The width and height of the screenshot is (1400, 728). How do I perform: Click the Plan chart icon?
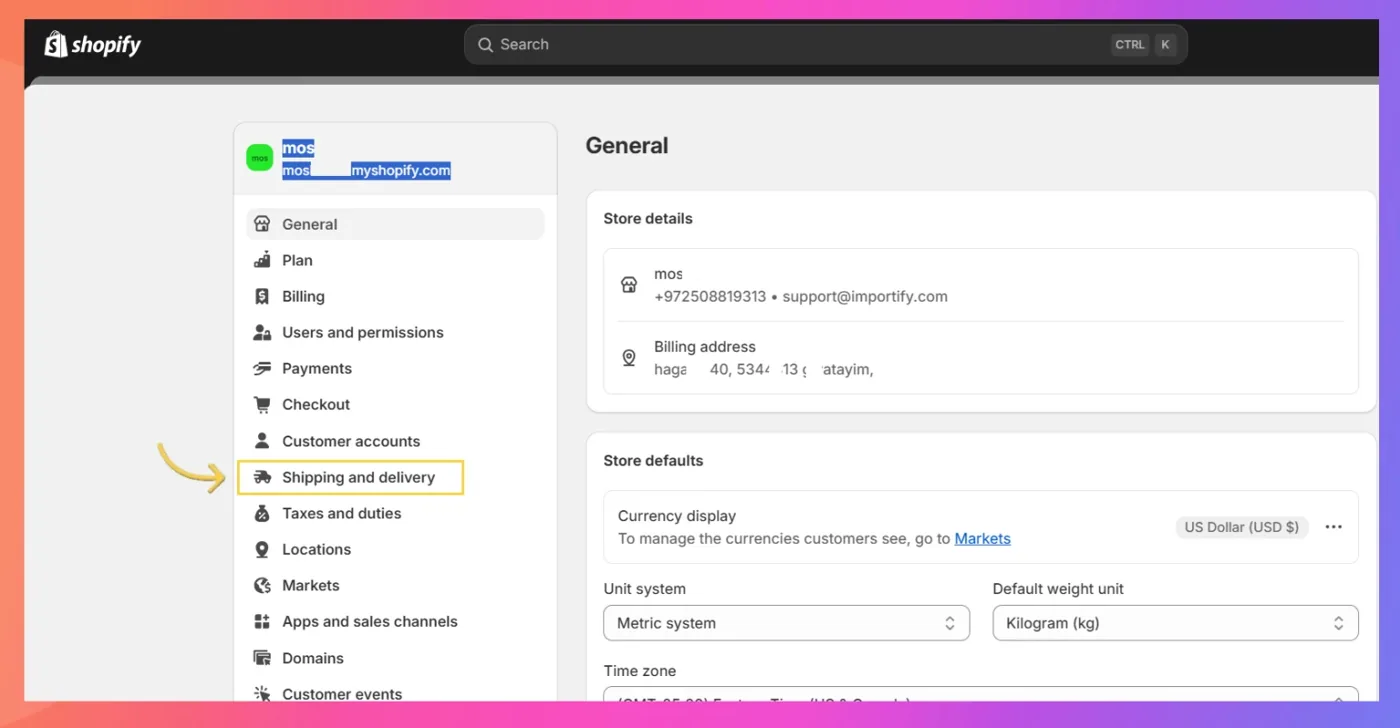[262, 260]
